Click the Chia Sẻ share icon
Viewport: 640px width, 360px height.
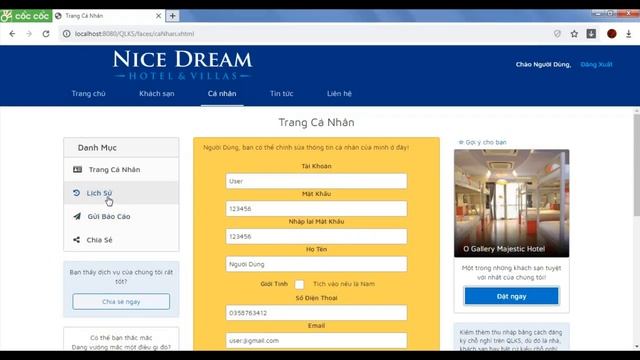tap(76, 240)
